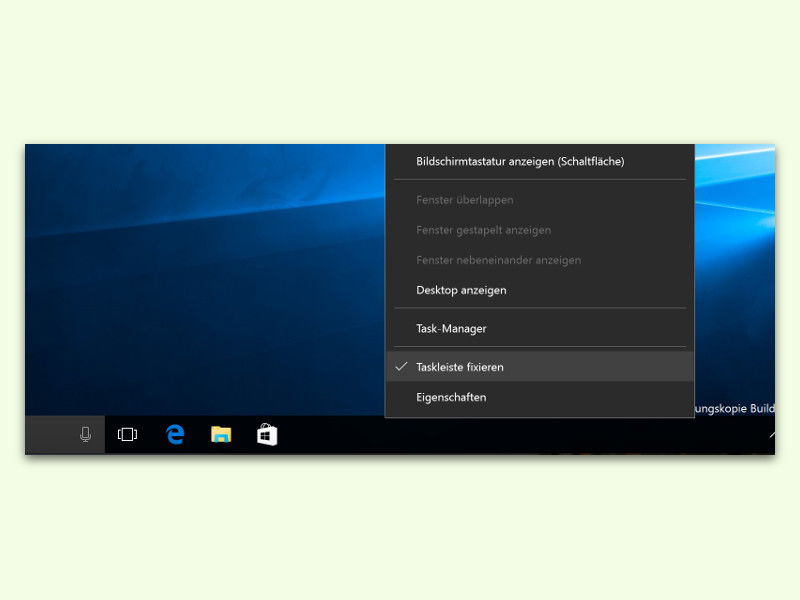The height and width of the screenshot is (600, 800).
Task: Click the Cortana search box on taskbar
Action: pos(65,435)
